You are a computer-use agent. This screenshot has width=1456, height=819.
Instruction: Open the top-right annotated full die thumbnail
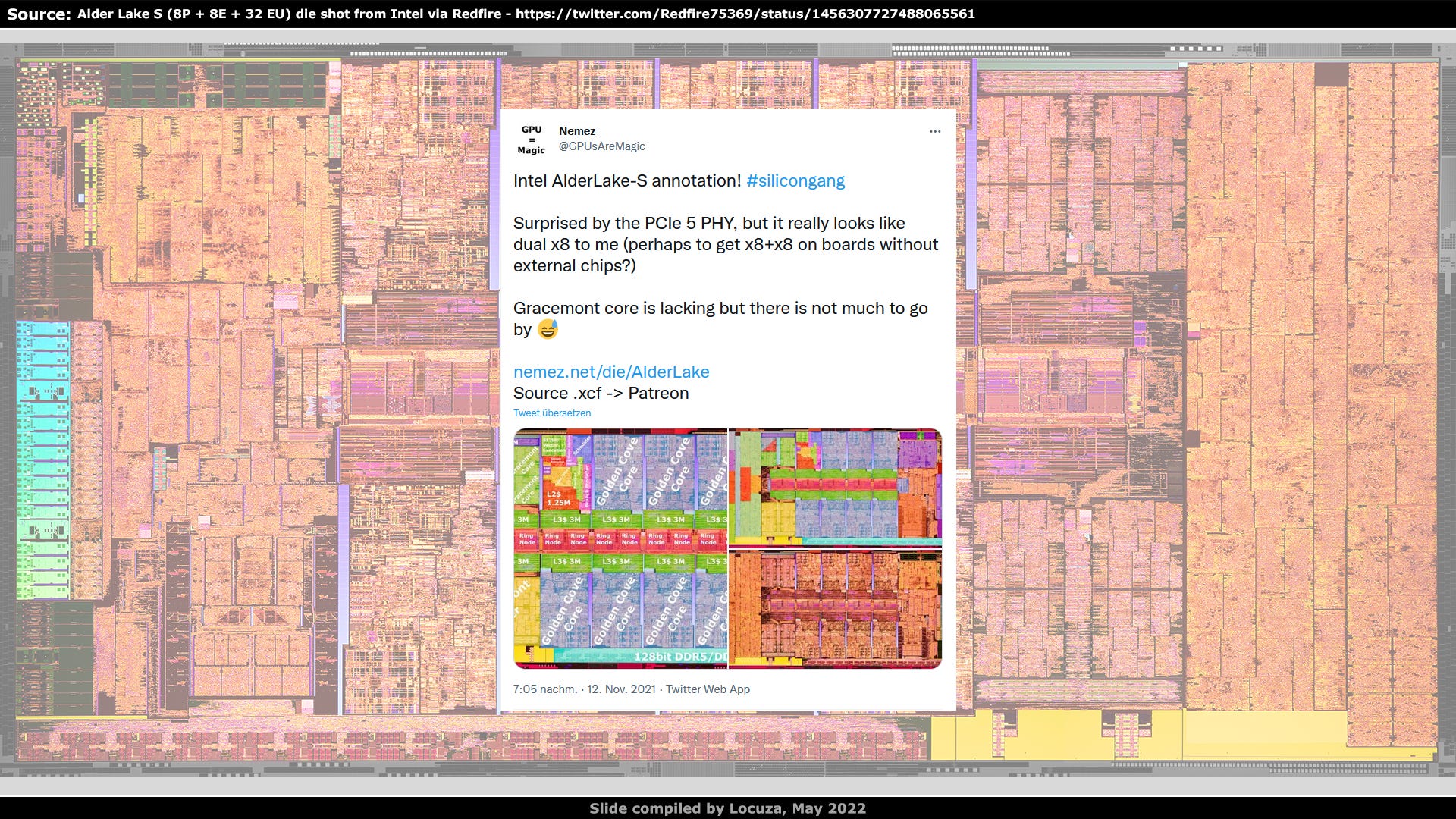(835, 487)
